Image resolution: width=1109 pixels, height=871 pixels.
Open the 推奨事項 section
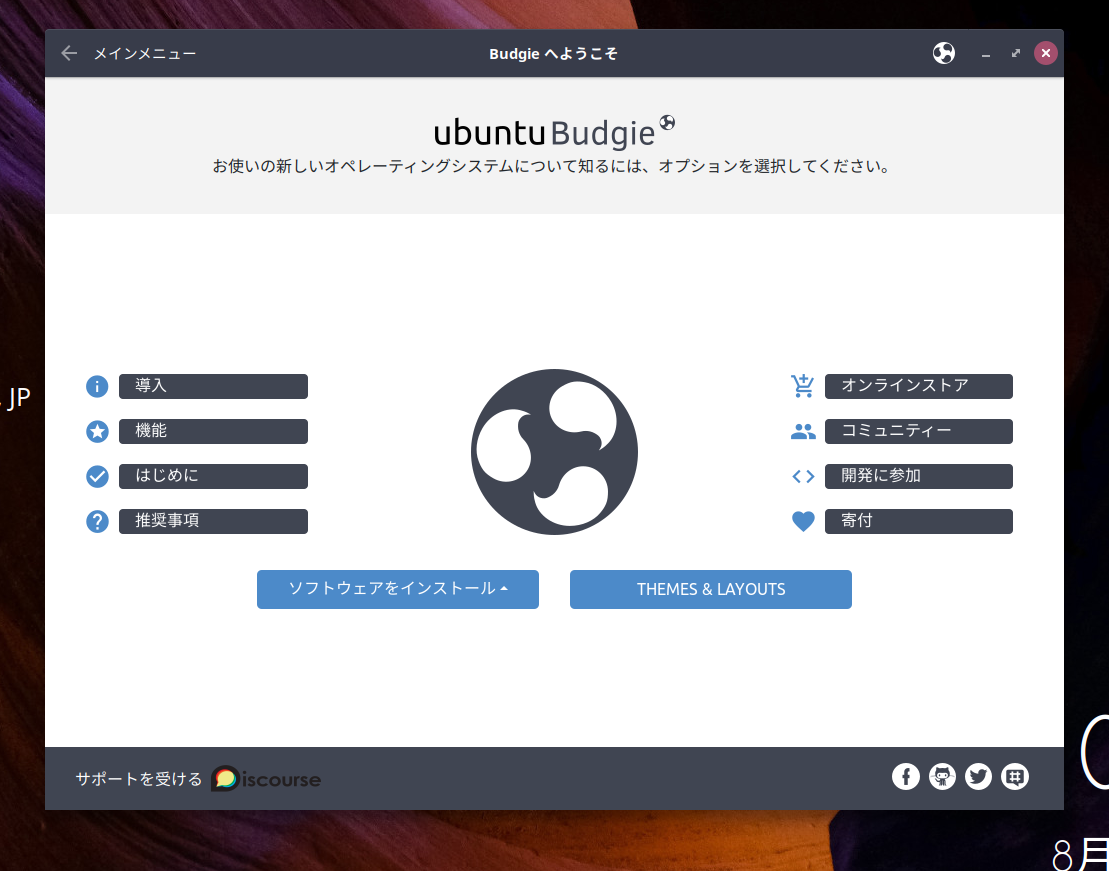(213, 521)
